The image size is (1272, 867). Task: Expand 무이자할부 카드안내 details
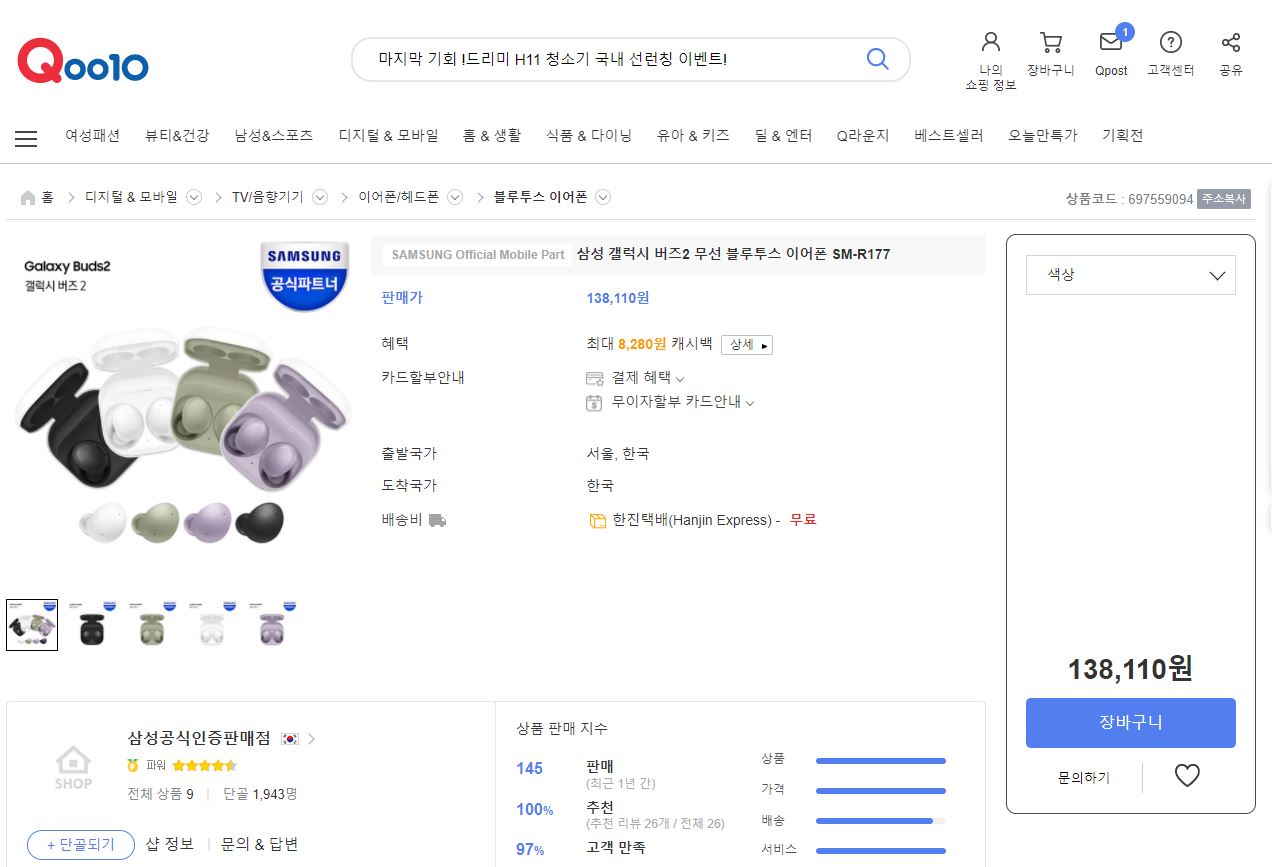pos(750,403)
